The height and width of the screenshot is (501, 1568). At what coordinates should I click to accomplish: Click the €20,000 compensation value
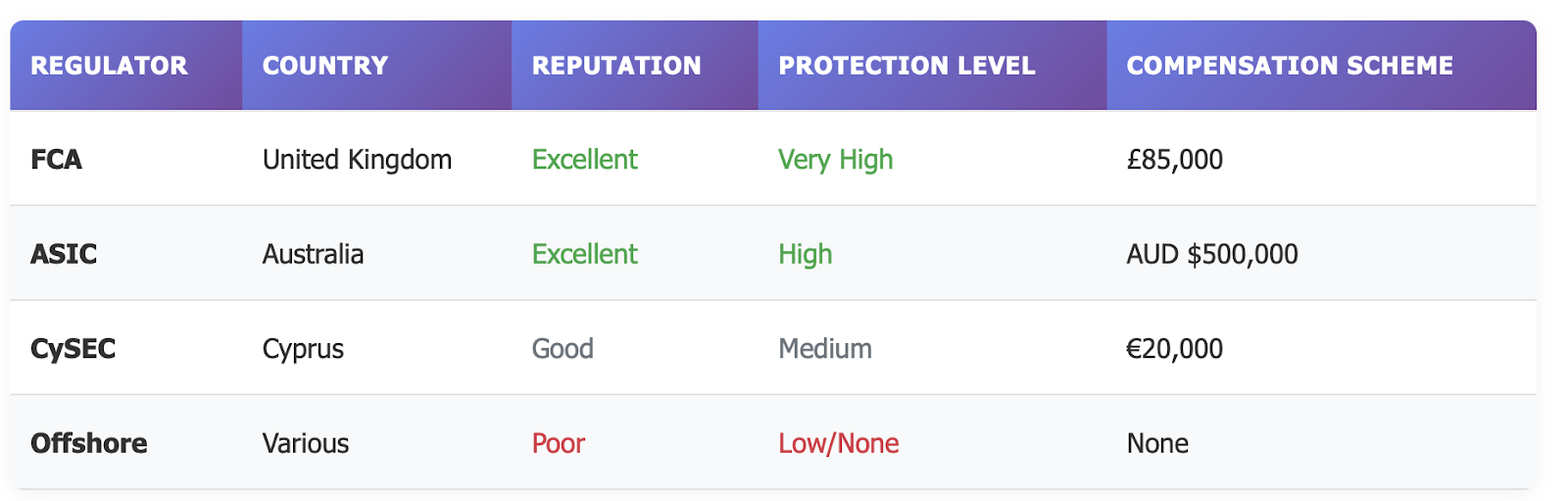pyautogui.click(x=1175, y=349)
